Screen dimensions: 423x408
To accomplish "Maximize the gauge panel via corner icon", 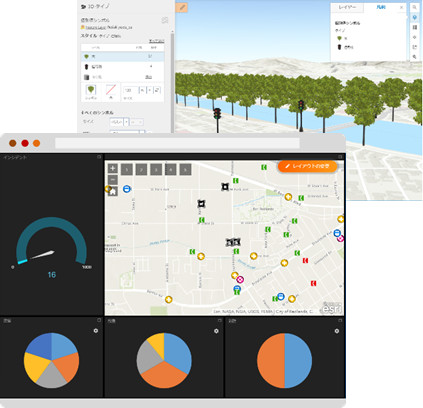I will (x=99, y=157).
